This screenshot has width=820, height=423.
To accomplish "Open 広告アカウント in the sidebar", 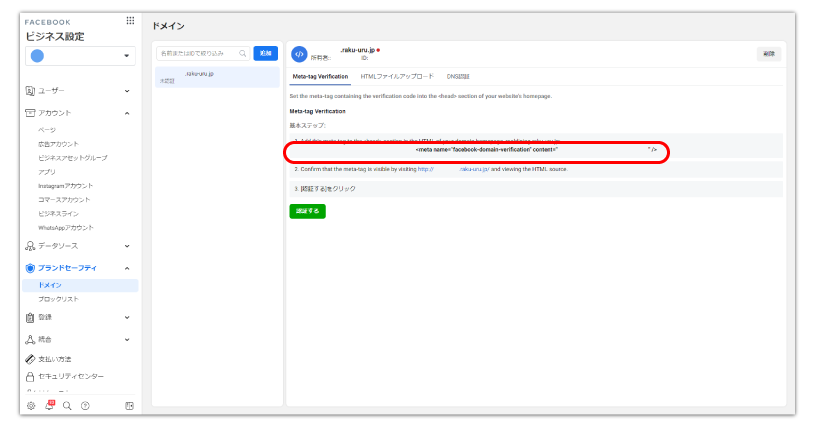I will 58,144.
